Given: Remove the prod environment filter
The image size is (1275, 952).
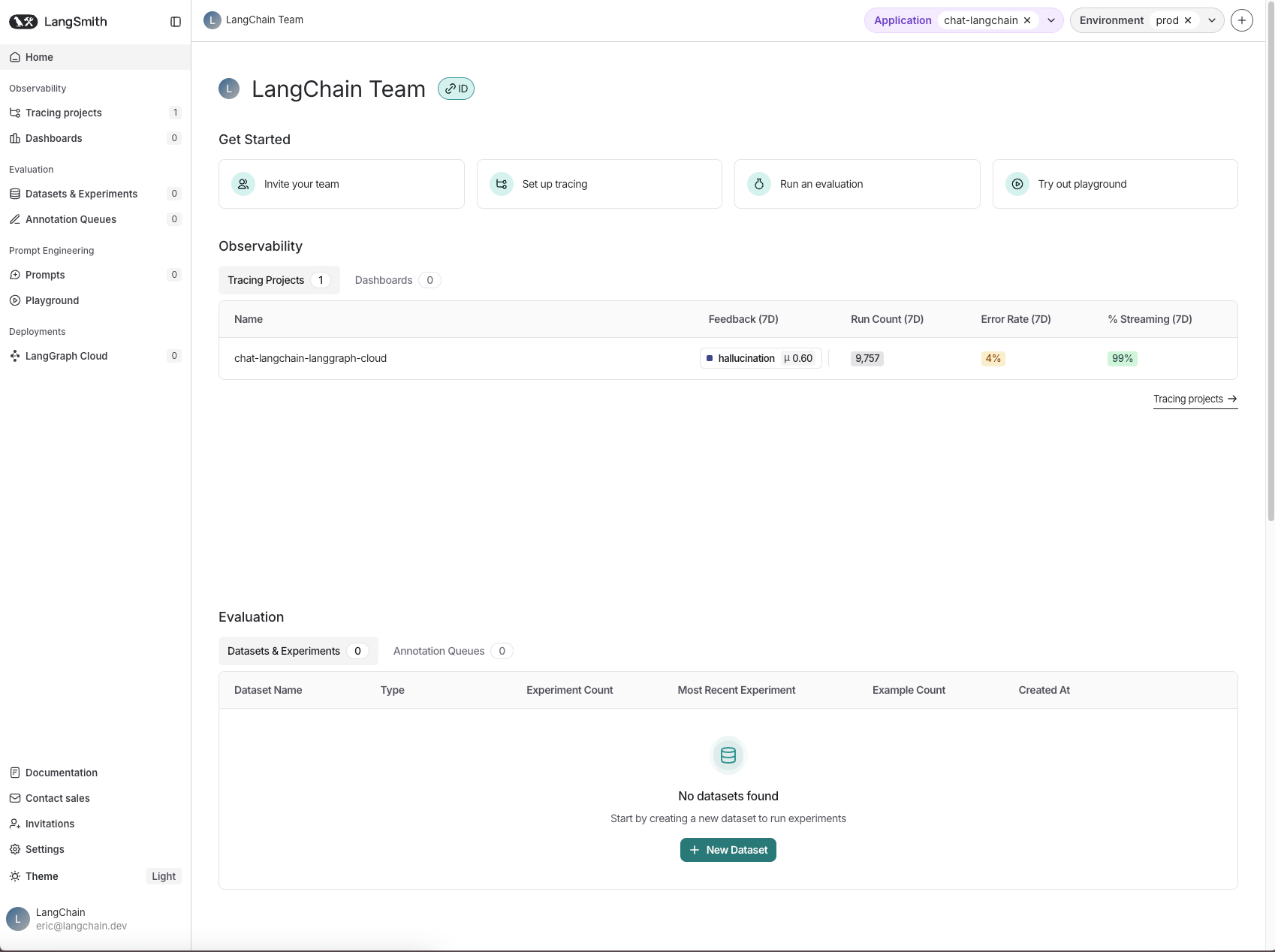Looking at the screenshot, I should (1188, 20).
